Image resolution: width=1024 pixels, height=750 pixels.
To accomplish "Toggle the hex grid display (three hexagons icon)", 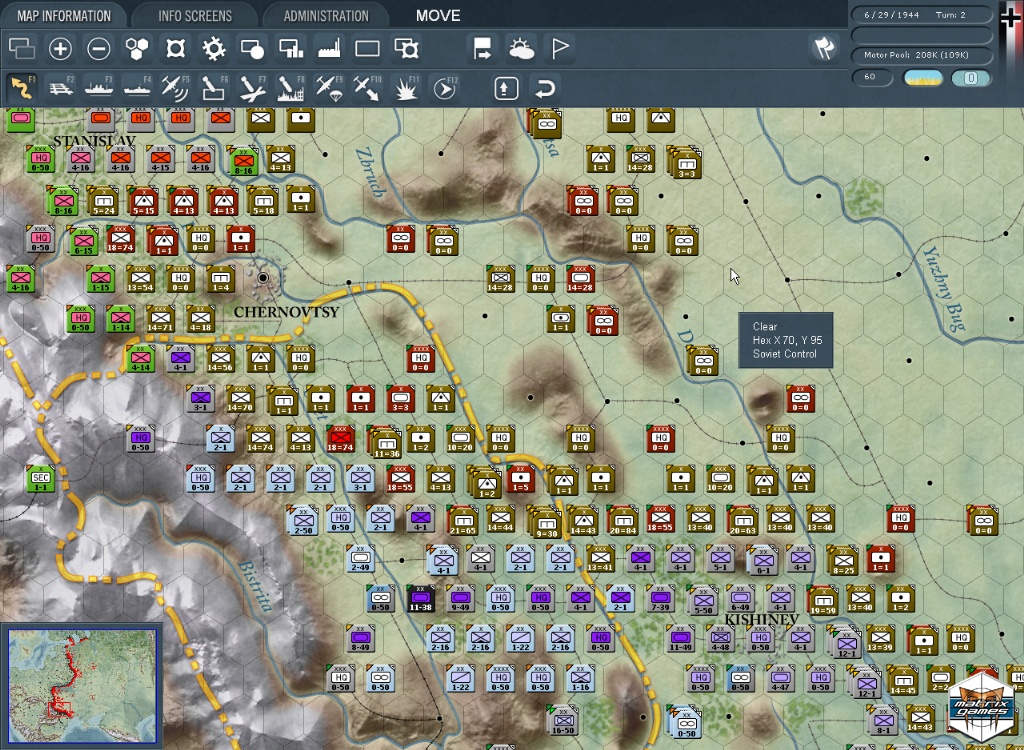I will click(x=136, y=48).
